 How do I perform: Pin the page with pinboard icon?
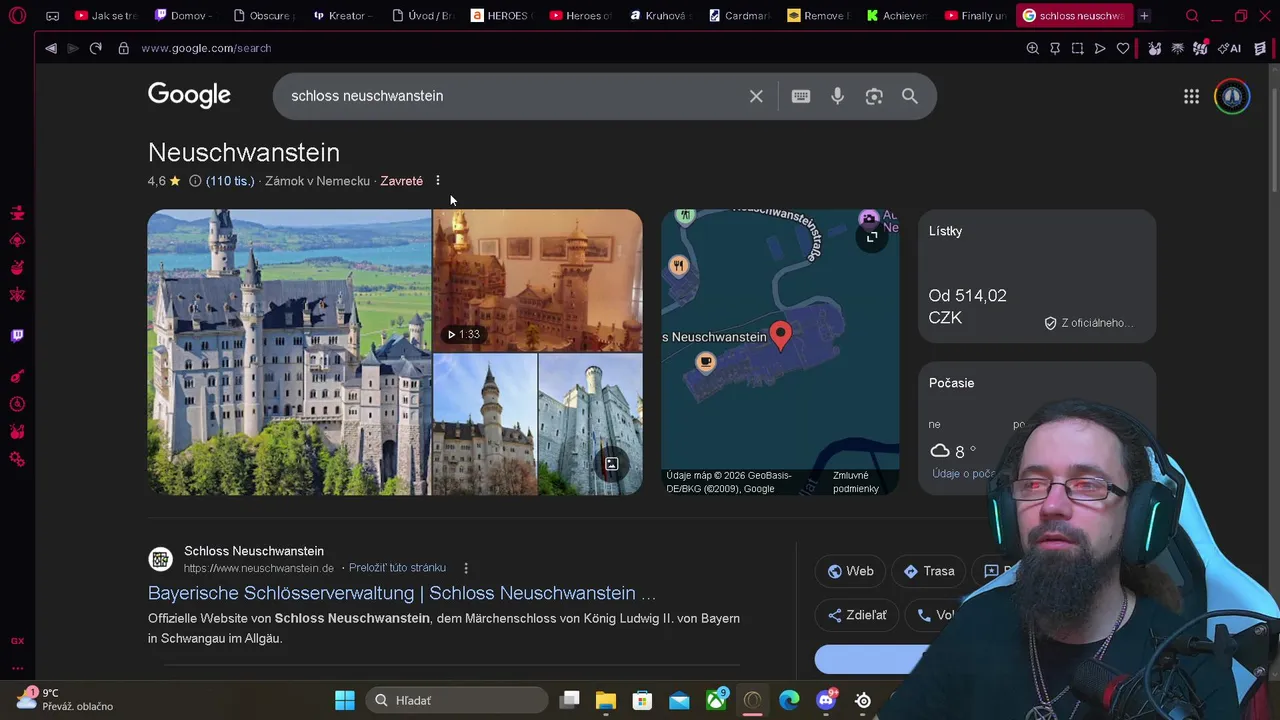click(1055, 48)
